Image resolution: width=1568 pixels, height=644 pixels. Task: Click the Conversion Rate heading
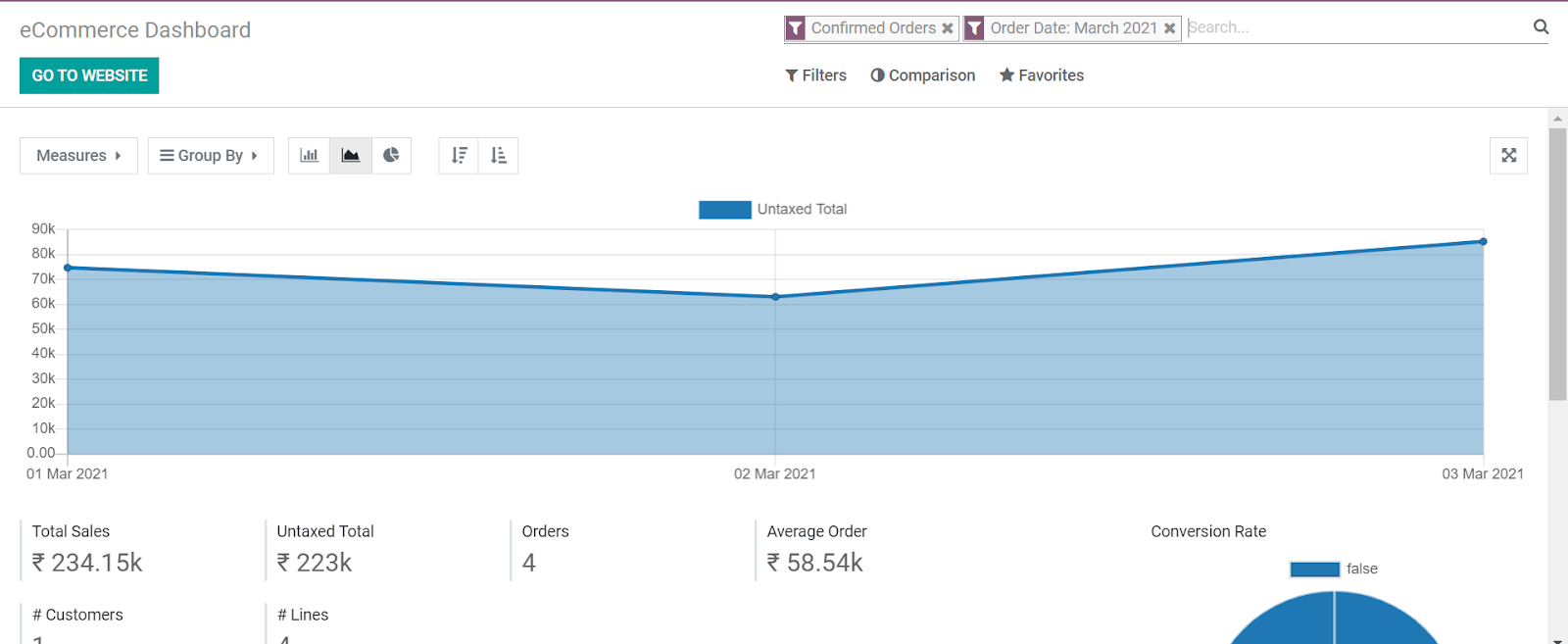click(1208, 531)
